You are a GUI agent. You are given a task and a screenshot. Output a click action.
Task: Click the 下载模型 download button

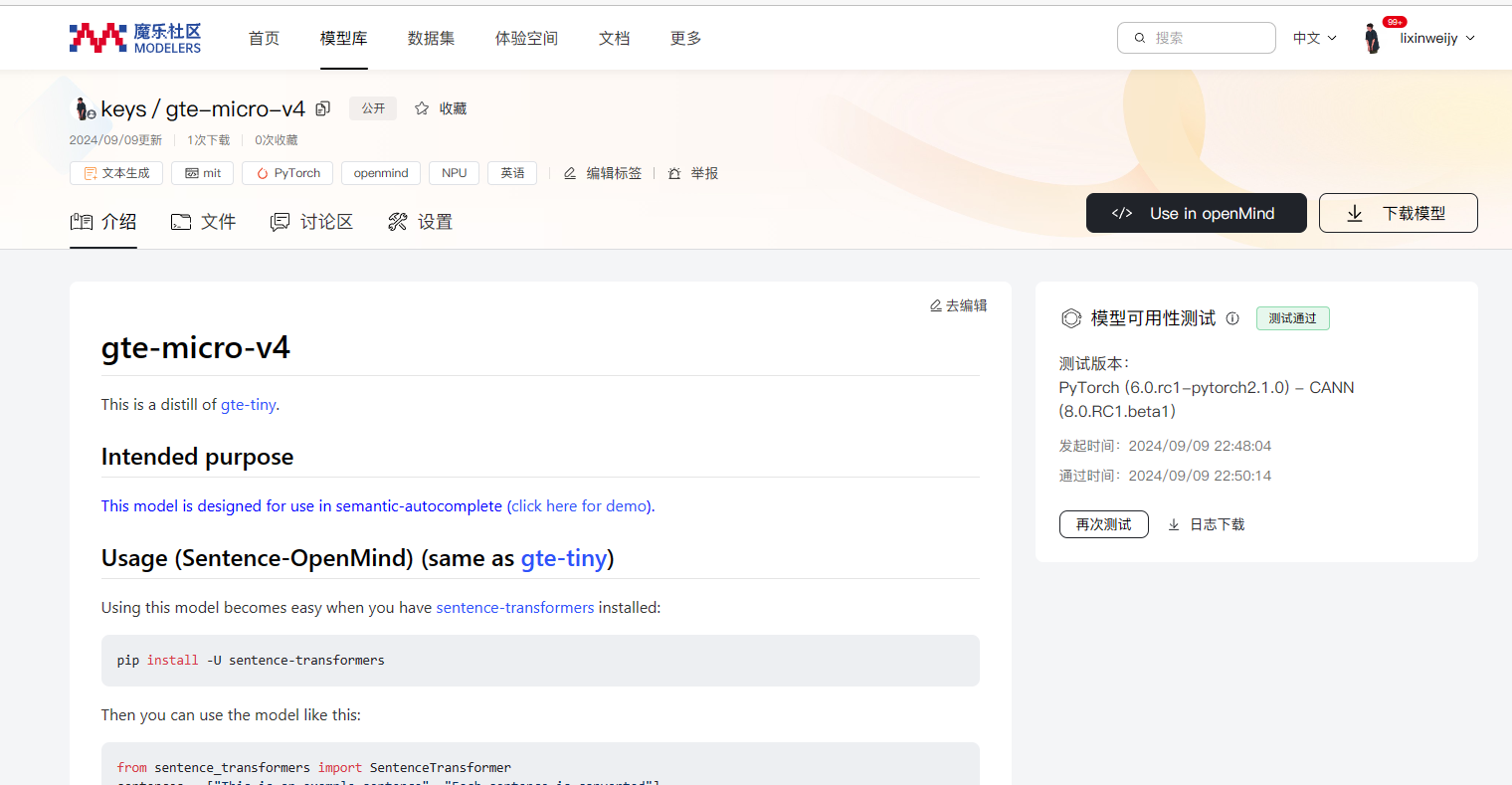[1398, 212]
